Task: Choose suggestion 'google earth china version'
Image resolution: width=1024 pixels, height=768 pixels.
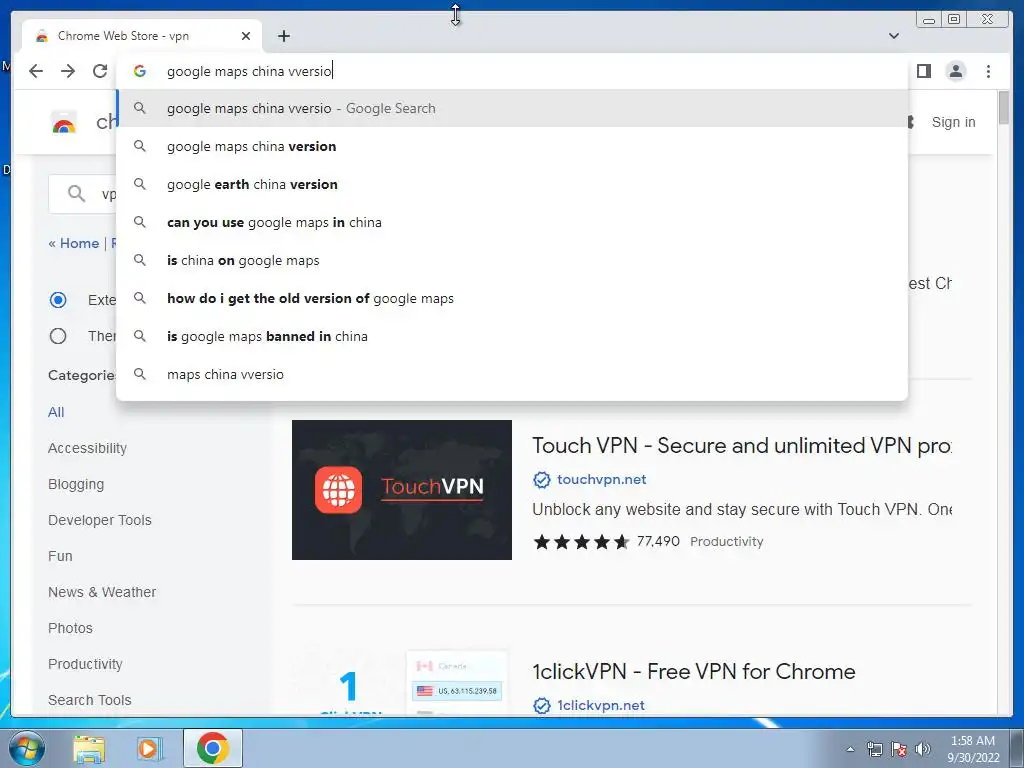Action: [x=512, y=184]
